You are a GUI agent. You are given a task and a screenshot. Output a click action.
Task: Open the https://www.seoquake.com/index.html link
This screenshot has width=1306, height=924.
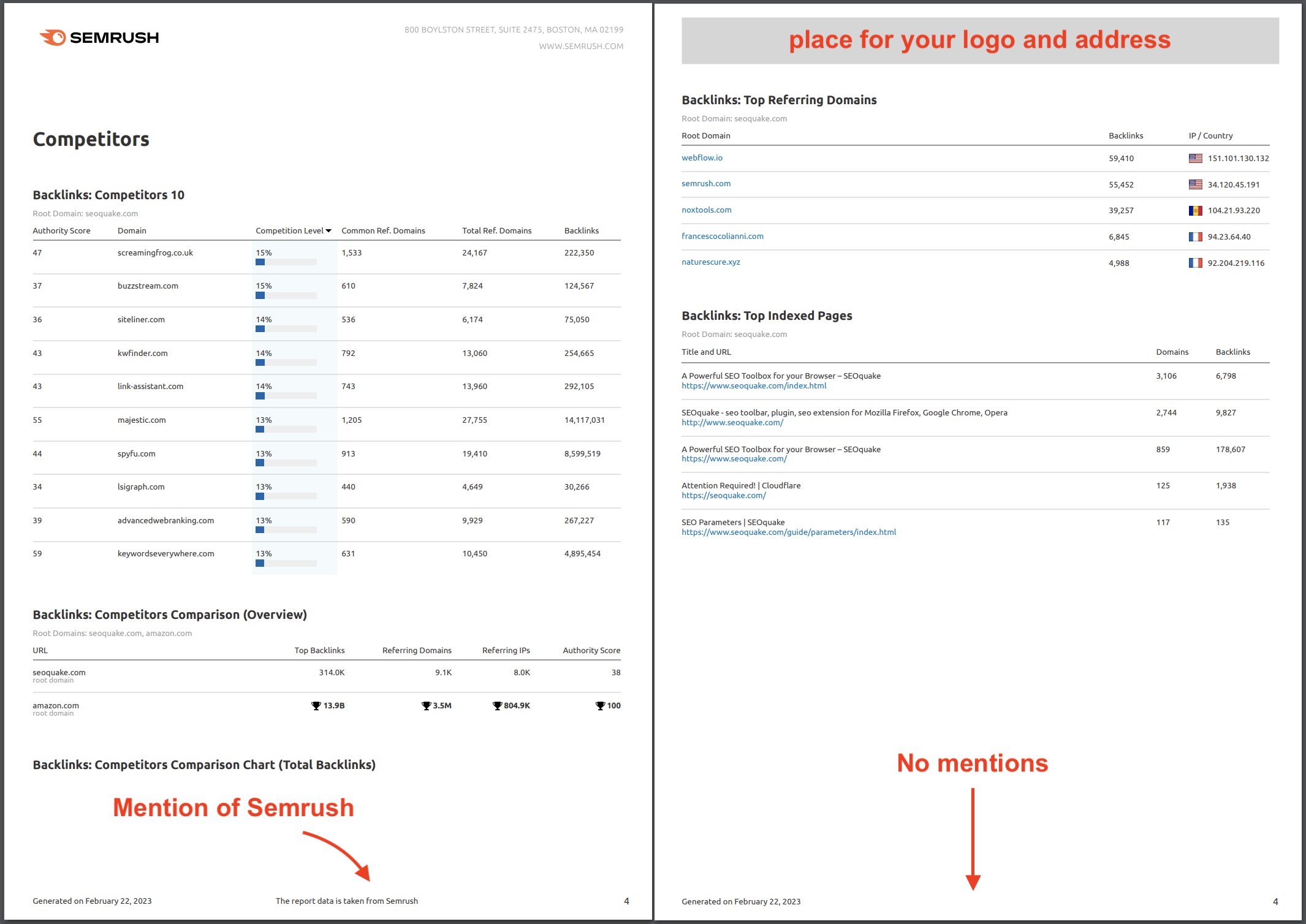pos(754,386)
